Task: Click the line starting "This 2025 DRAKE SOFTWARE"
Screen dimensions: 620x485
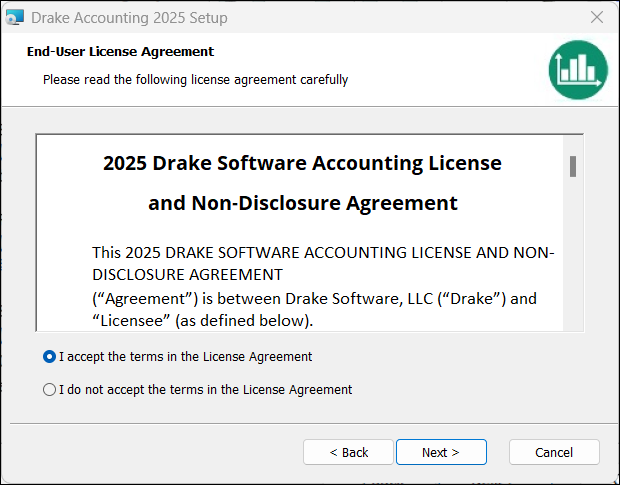Action: click(x=323, y=253)
